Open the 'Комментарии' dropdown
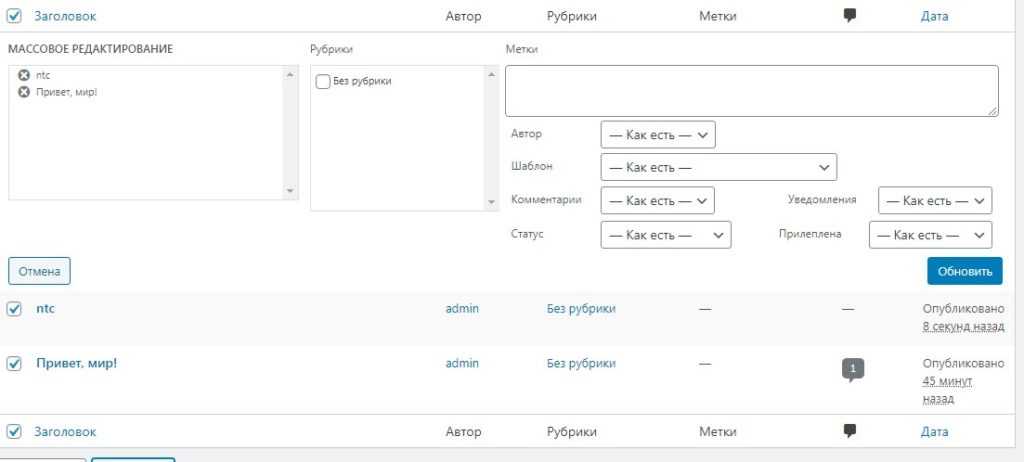1024x462 pixels. [657, 201]
